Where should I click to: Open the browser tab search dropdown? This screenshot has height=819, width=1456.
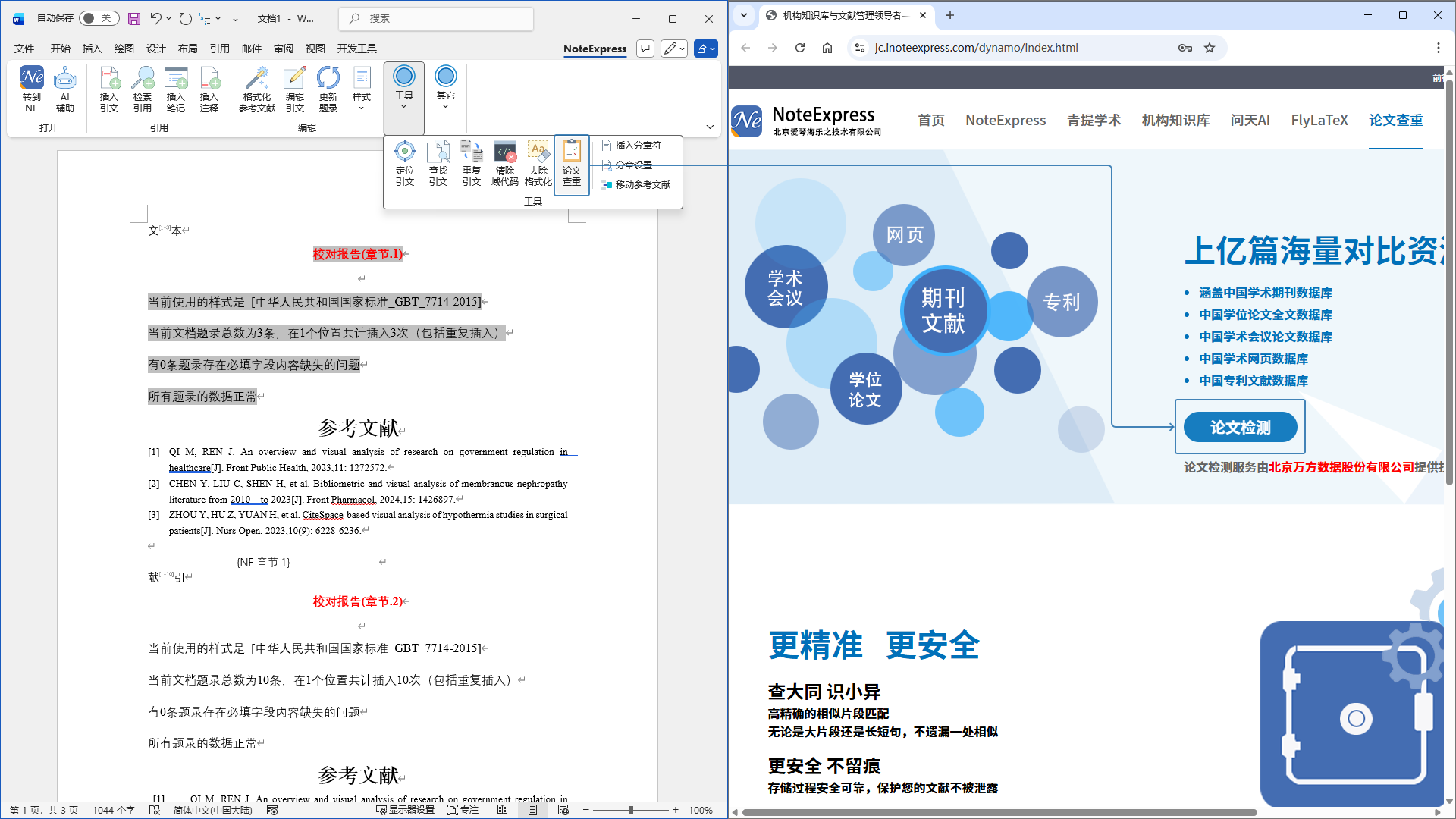click(744, 14)
